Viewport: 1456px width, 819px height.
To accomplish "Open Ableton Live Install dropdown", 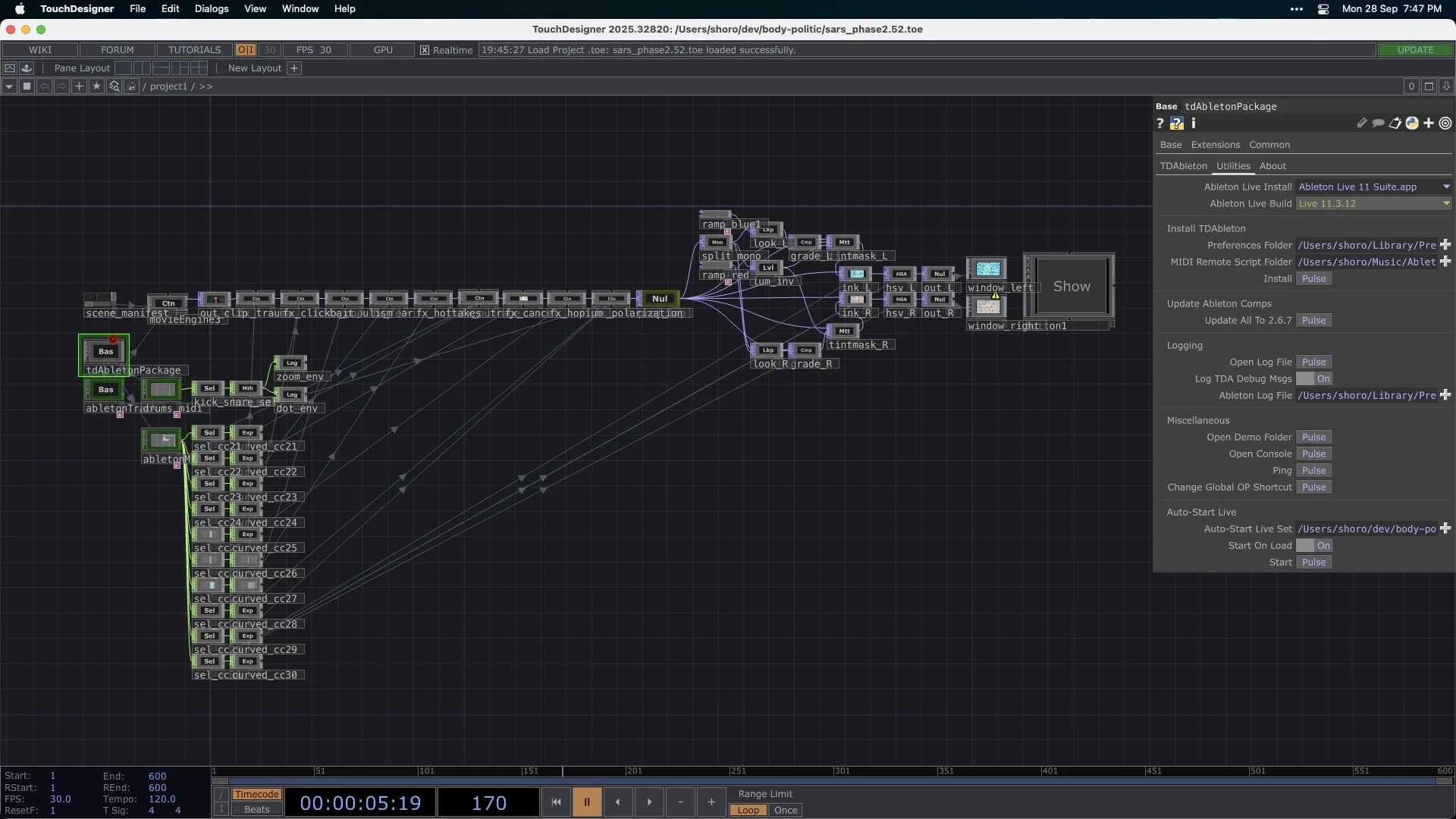I will point(1373,187).
